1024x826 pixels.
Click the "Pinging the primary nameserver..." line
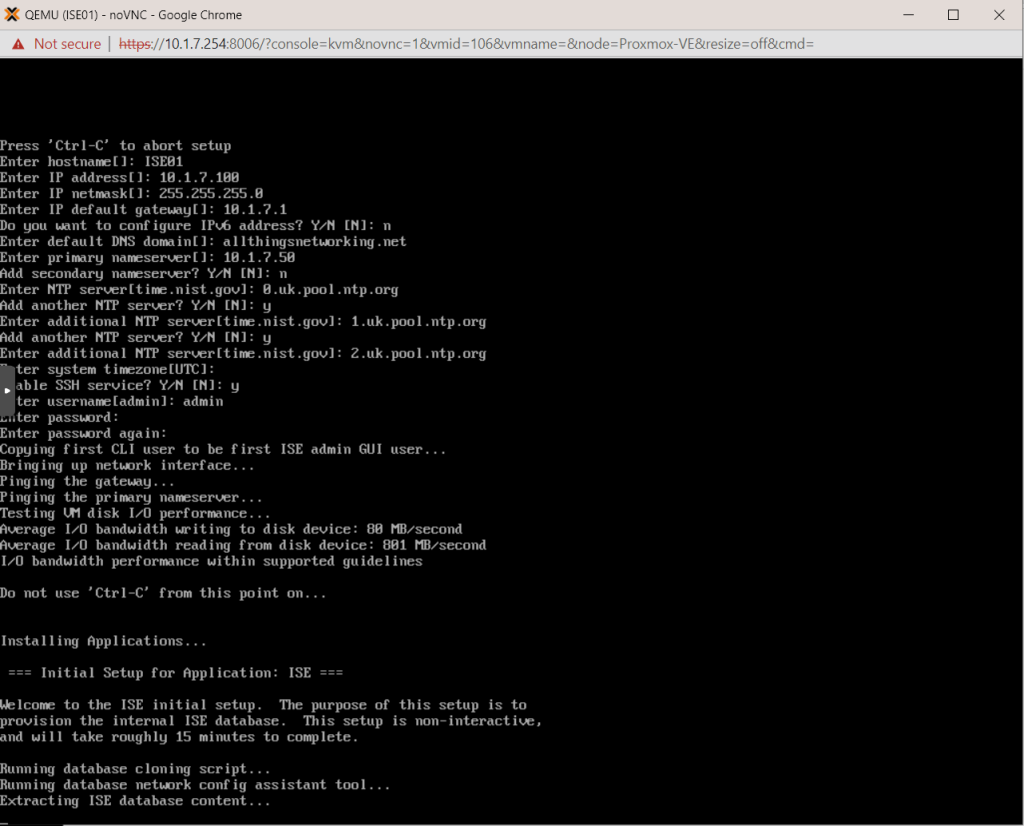131,497
